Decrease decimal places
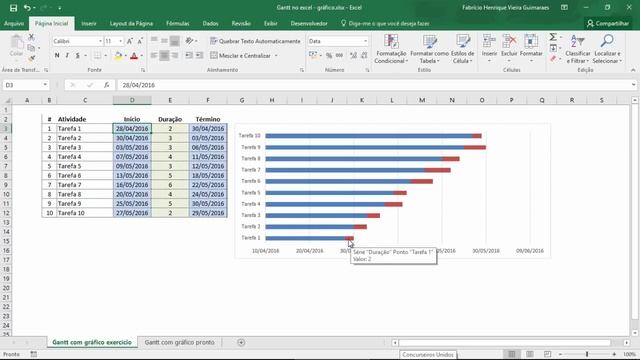 (x=364, y=56)
